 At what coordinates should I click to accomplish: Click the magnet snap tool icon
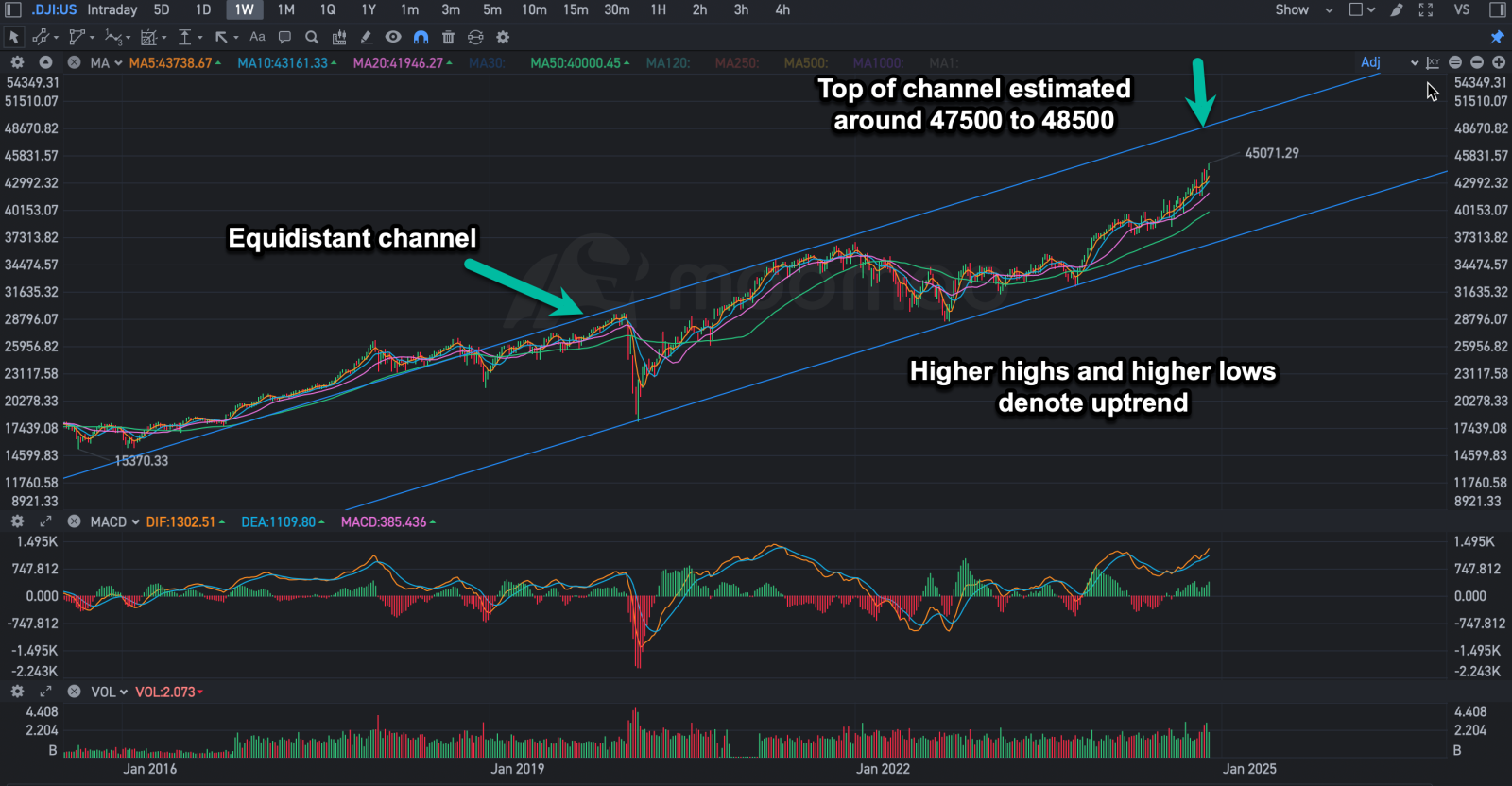point(421,37)
